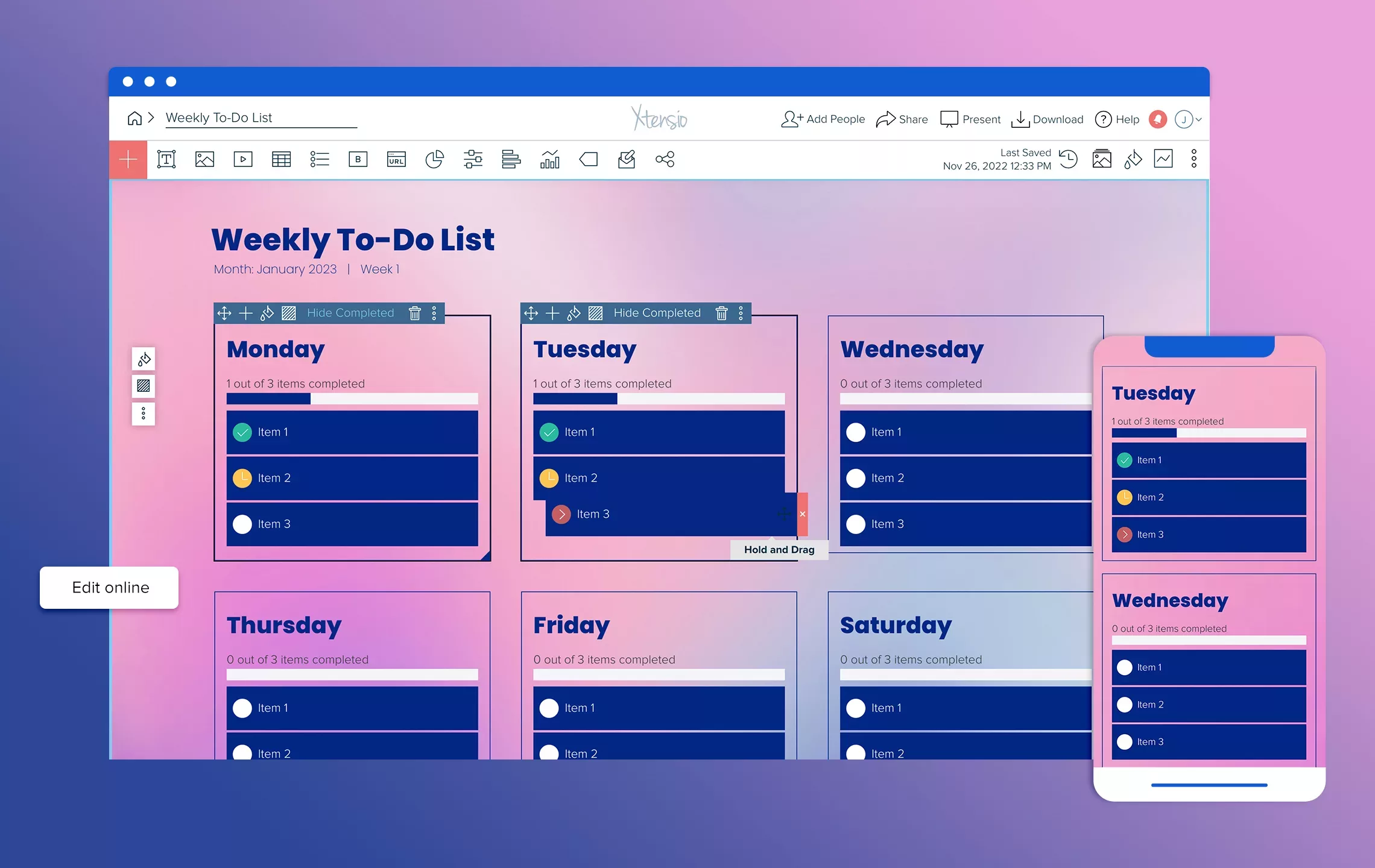
Task: Check off Item 1 under Friday
Action: click(549, 708)
